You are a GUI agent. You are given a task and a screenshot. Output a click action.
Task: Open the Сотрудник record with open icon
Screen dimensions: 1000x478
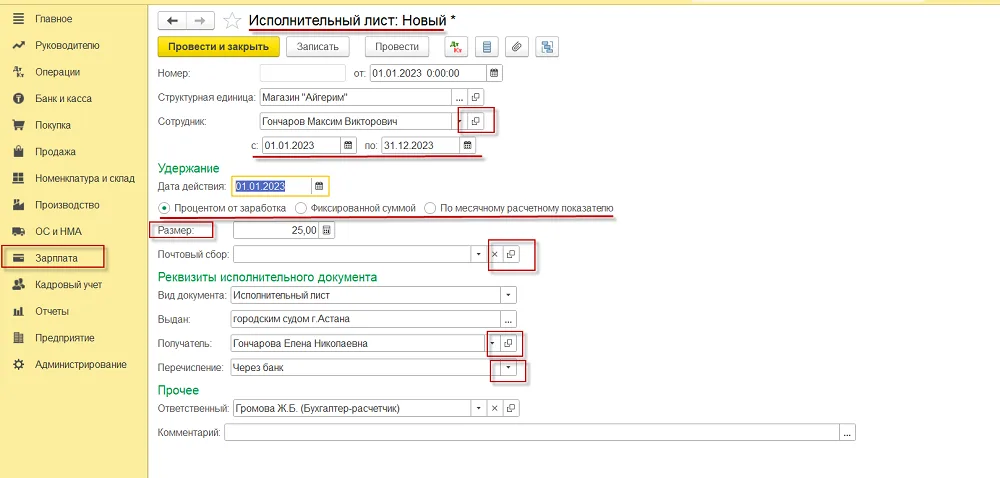pos(475,120)
